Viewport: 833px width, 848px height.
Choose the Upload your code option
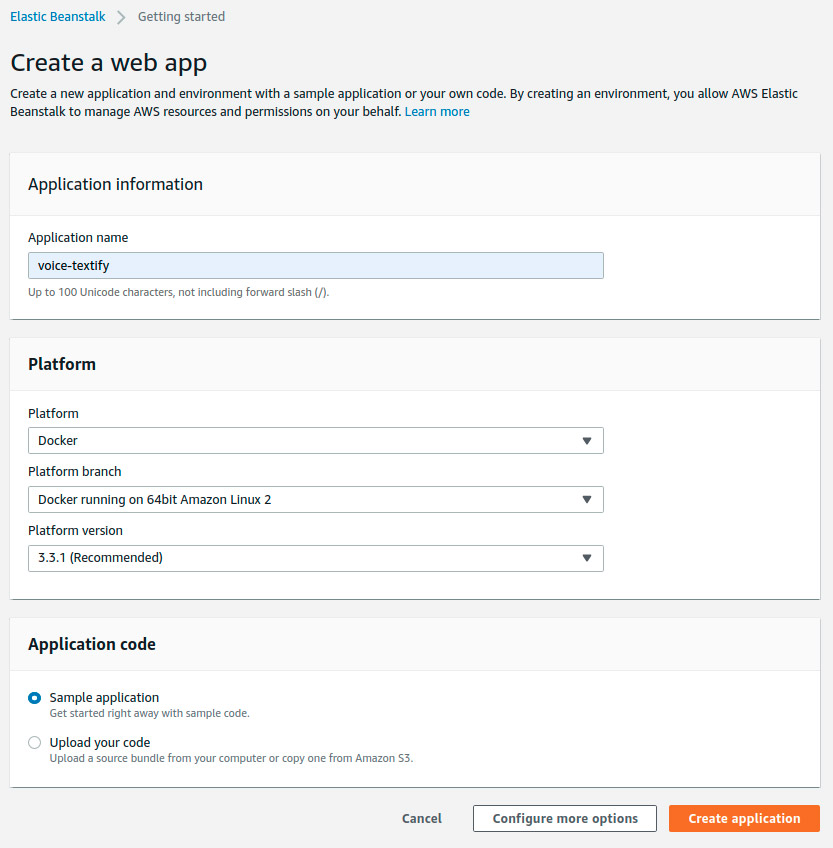35,743
